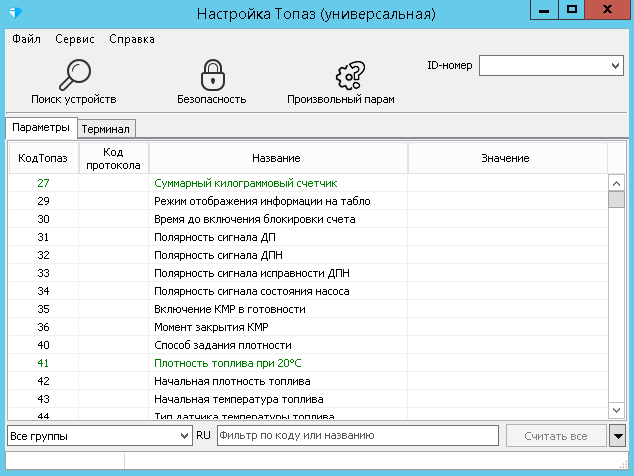Click the RU language indicator
634x476 pixels.
(x=203, y=435)
